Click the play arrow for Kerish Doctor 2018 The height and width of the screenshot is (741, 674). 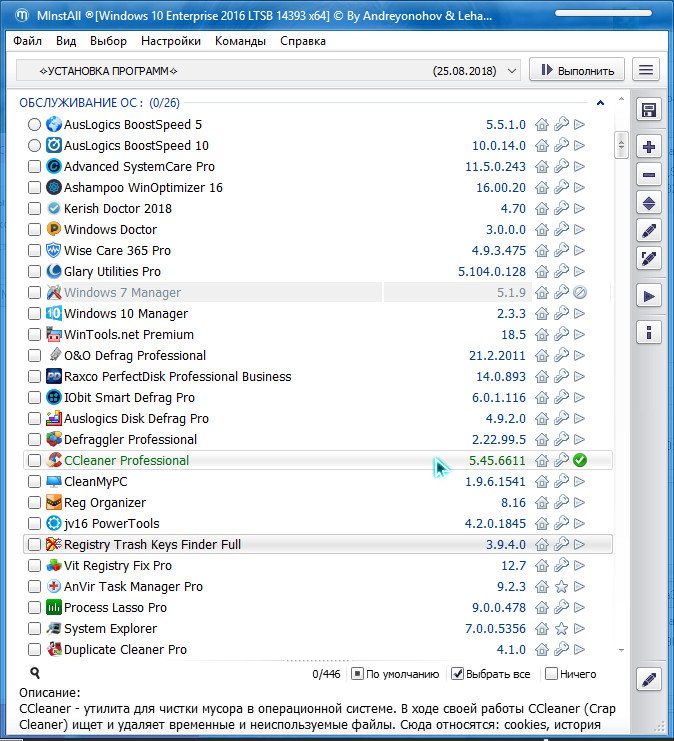point(579,208)
